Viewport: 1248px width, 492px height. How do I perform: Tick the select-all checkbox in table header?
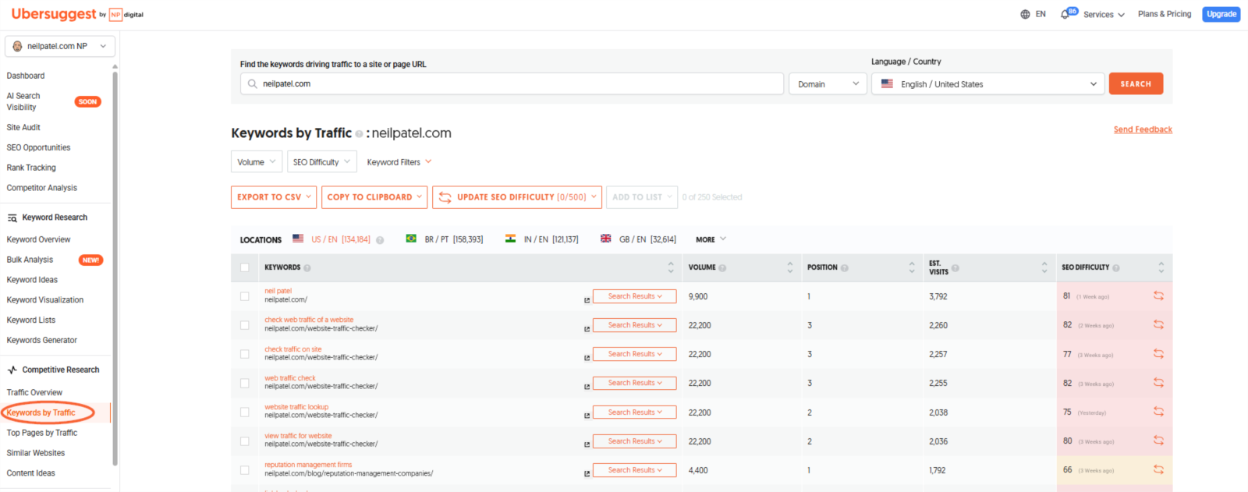245,268
